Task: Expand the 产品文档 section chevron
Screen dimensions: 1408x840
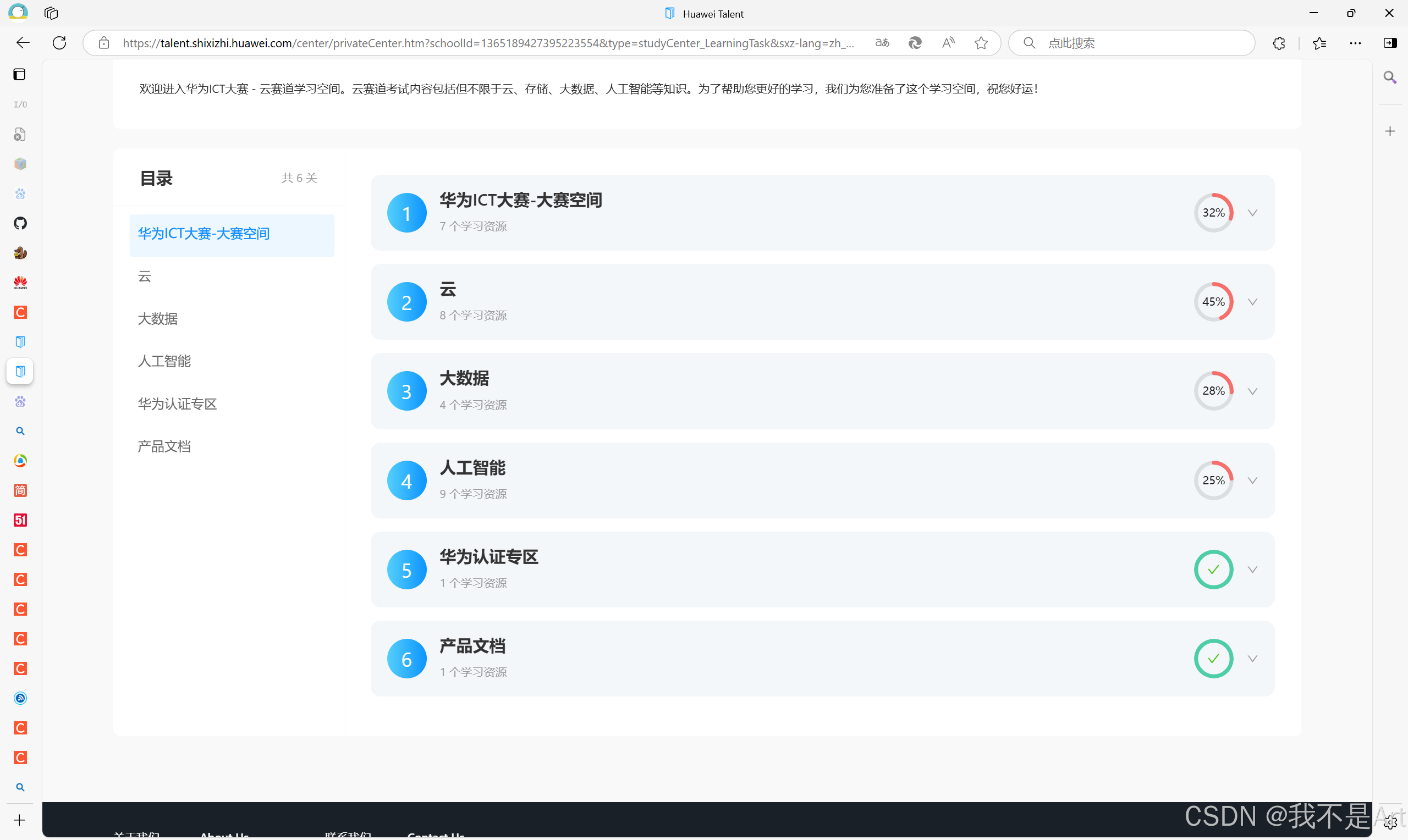Action: (1252, 659)
